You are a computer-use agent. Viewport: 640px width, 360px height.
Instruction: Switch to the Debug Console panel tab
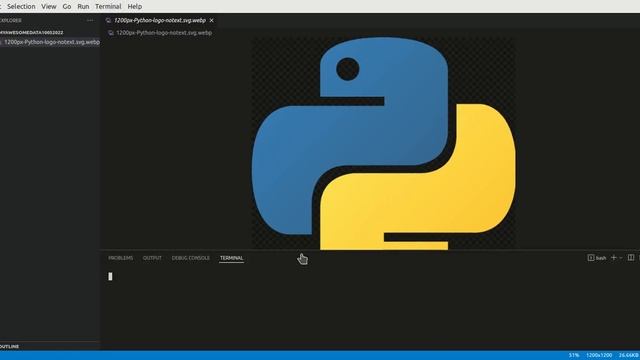tap(191, 258)
